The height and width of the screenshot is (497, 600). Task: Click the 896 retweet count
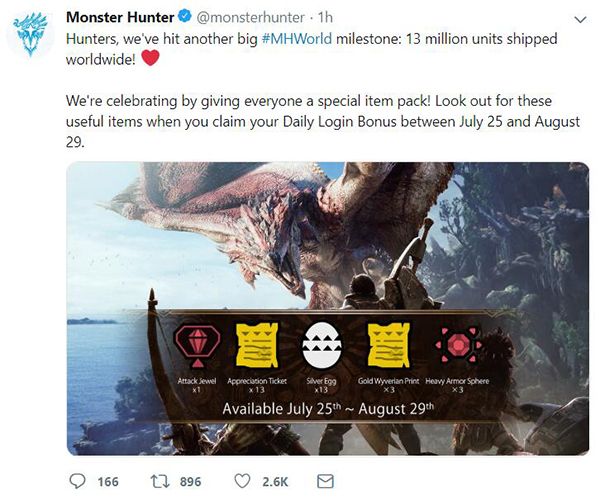(x=189, y=482)
